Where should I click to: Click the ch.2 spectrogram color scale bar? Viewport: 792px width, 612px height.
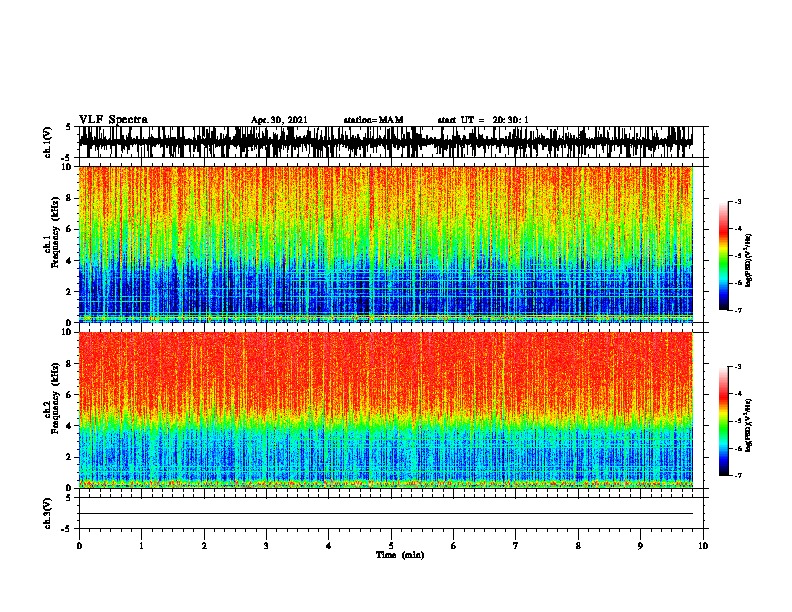pos(723,421)
